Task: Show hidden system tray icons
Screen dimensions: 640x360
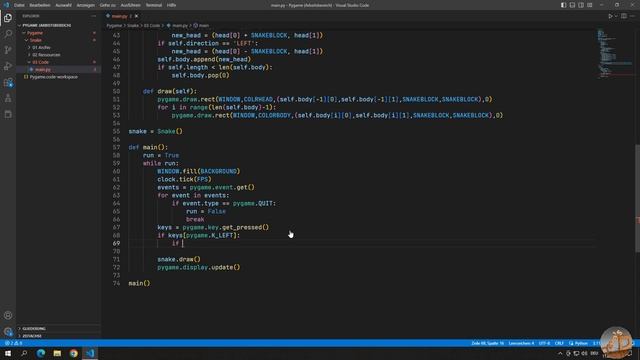Action: click(x=560, y=353)
